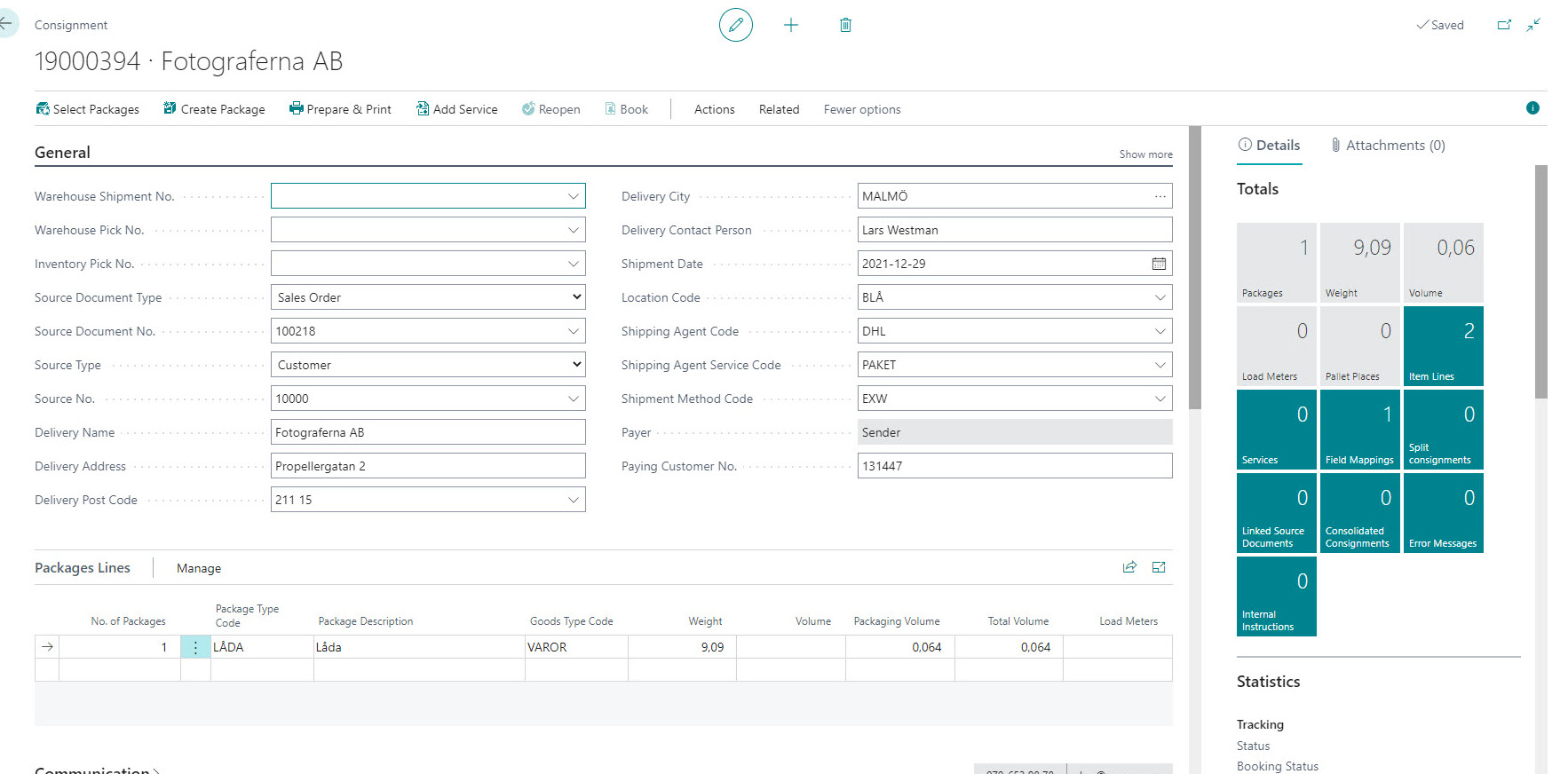The image size is (1568, 774).
Task: Expand Source Document No. dropdown
Action: click(574, 331)
